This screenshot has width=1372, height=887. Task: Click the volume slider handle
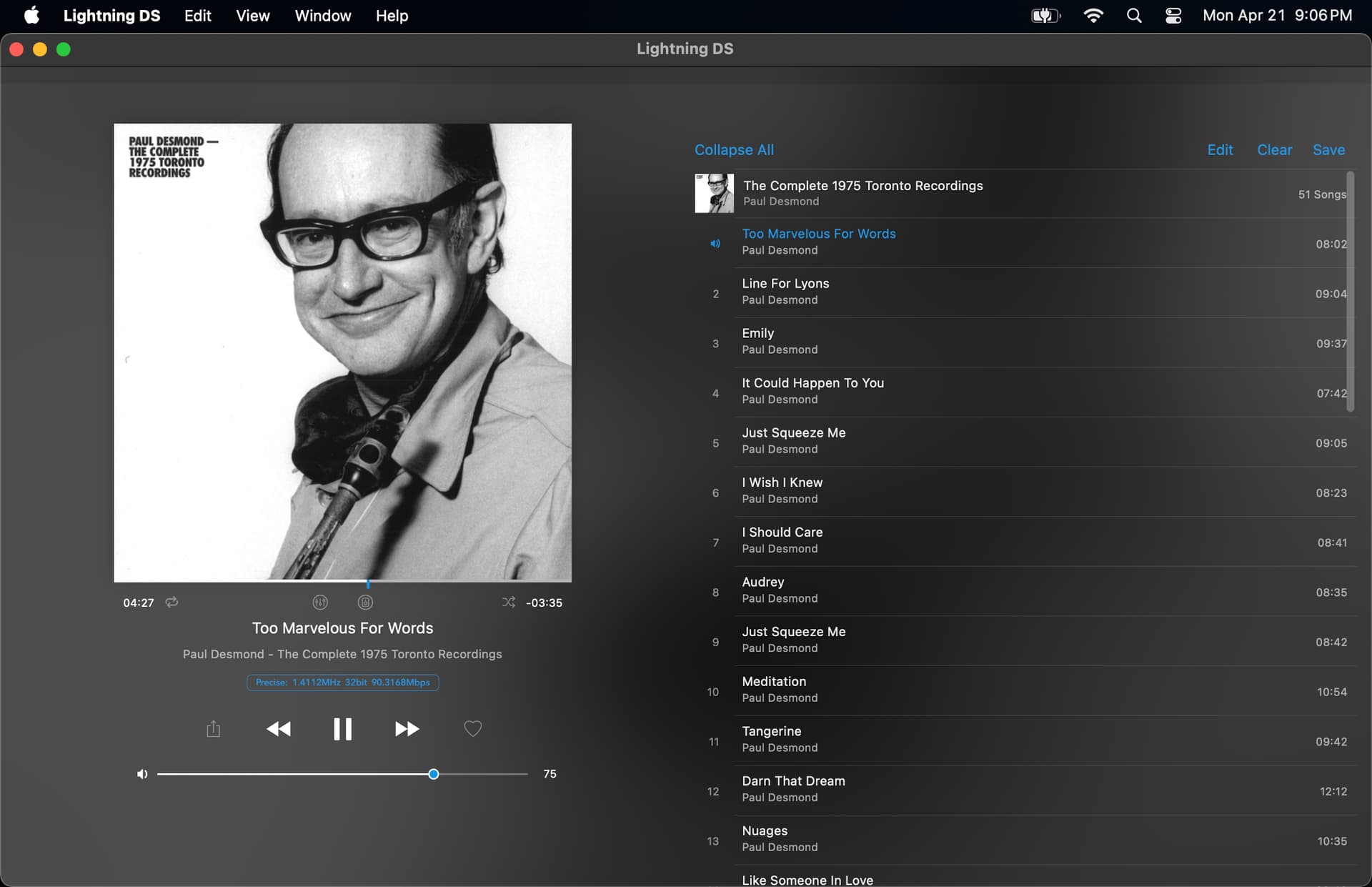pos(434,774)
